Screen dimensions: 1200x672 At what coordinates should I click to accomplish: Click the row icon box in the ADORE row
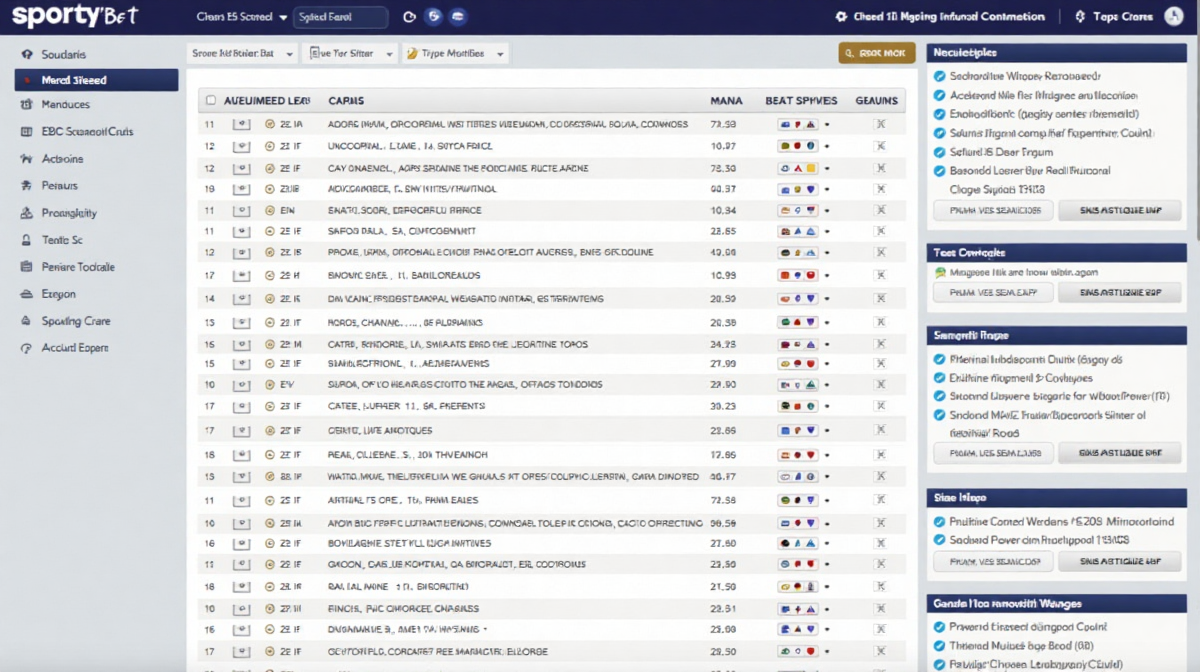(241, 125)
